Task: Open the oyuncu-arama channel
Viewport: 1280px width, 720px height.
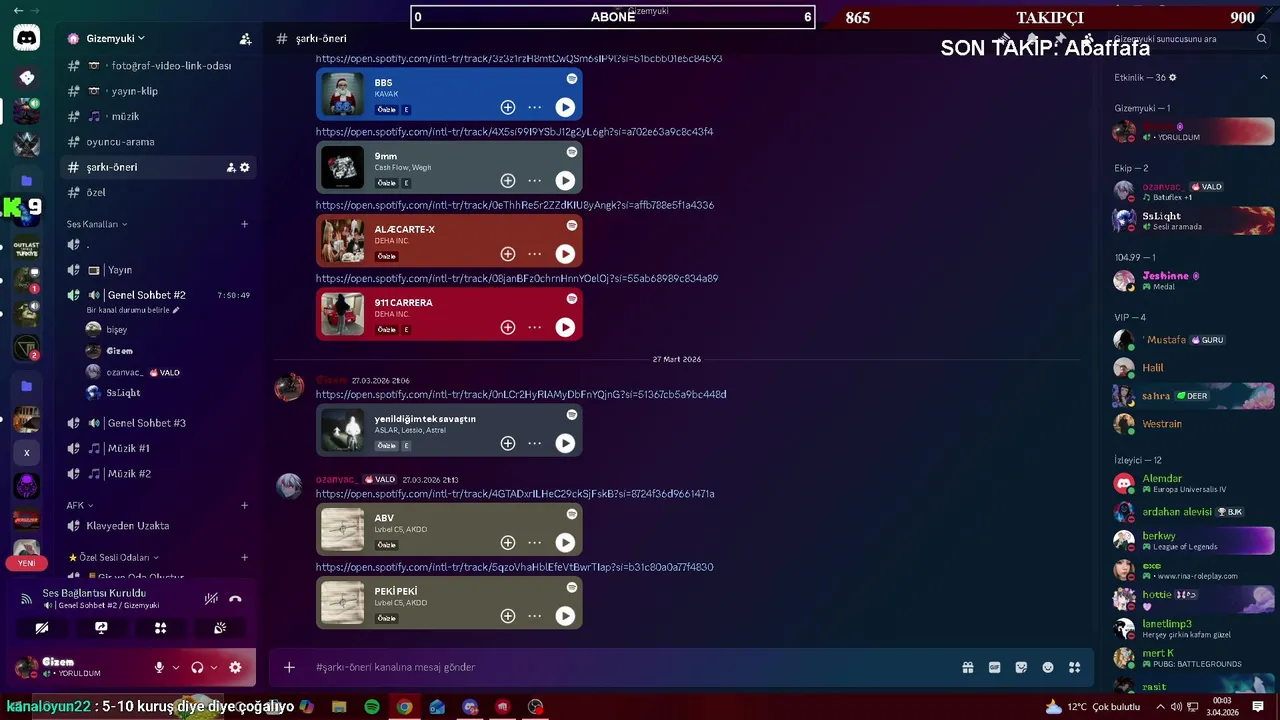Action: (158, 142)
